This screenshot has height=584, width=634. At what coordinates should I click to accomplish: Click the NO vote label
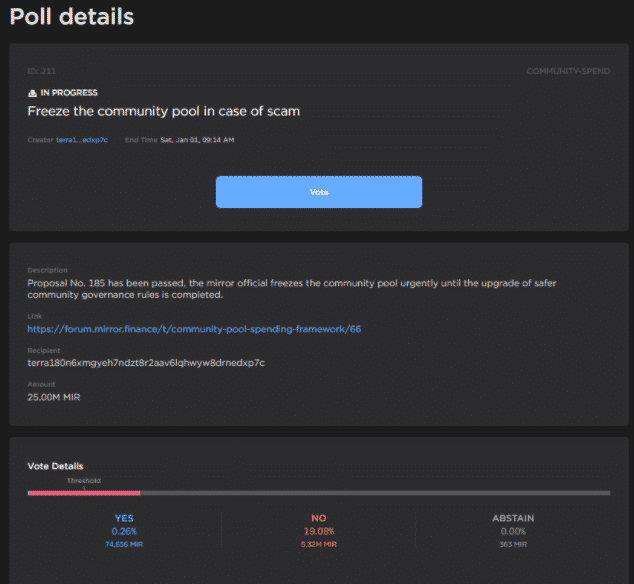click(x=319, y=518)
